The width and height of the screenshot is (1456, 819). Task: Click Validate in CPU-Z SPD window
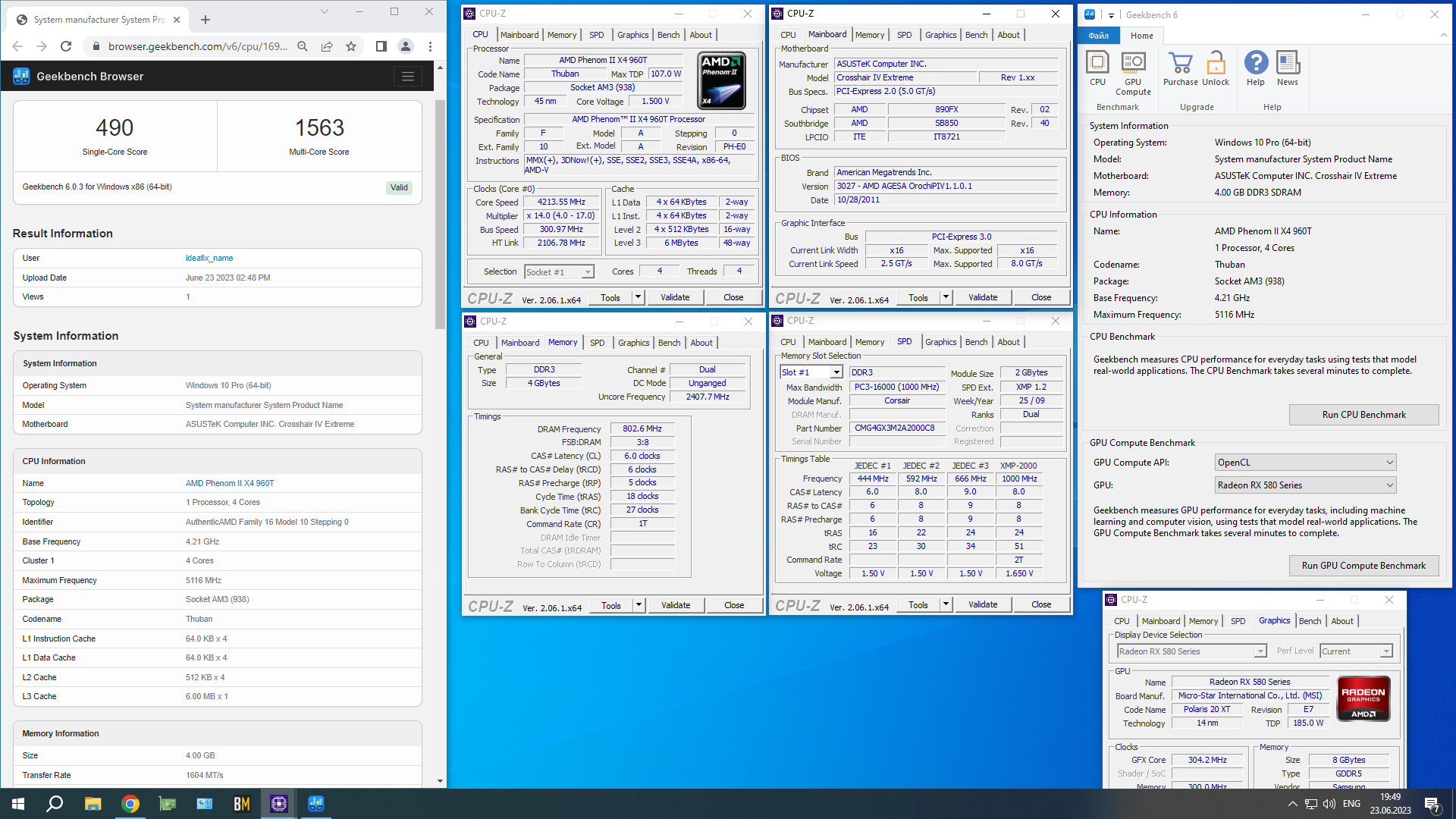coord(983,604)
